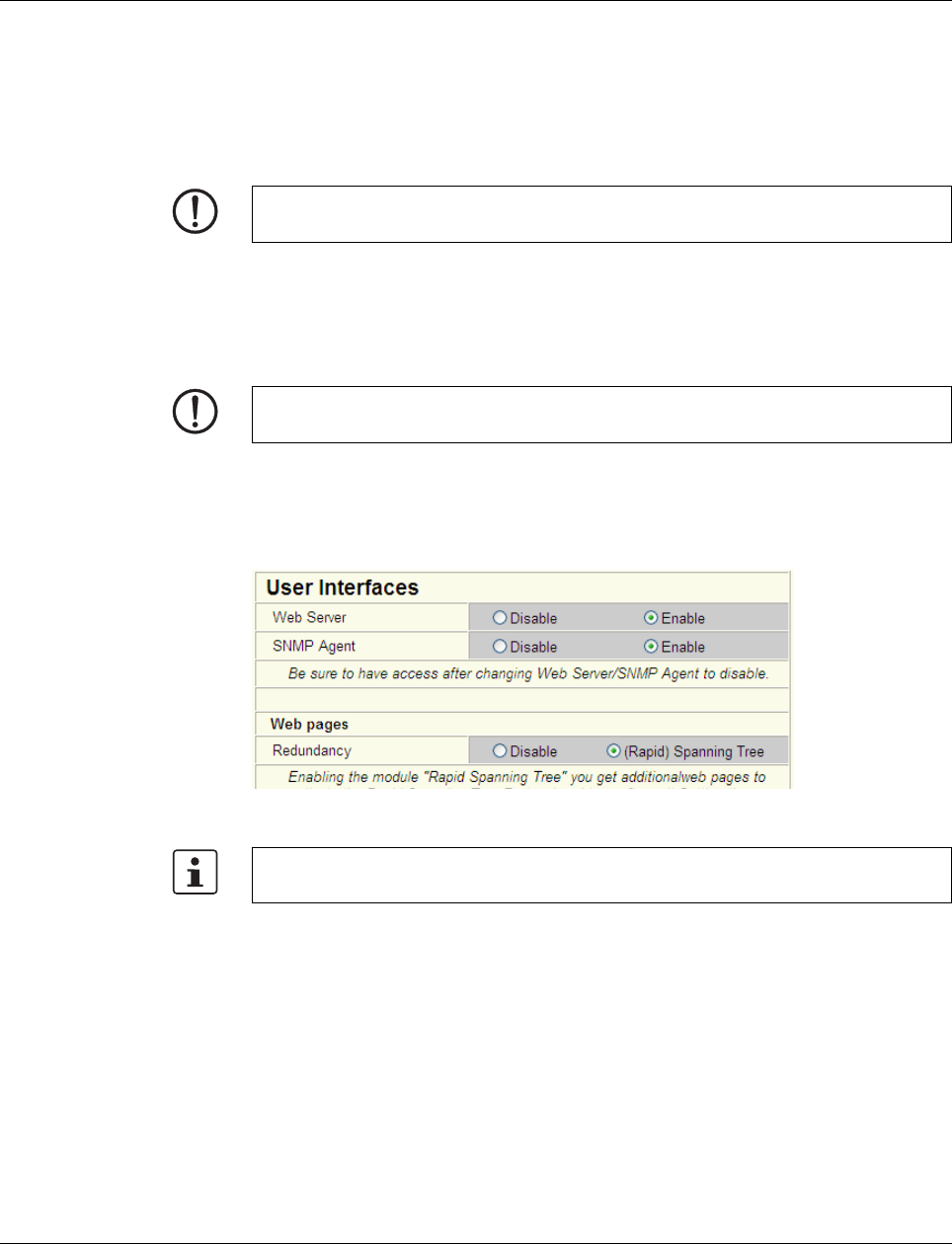Set SNMP Agent to Disable
Viewport: 952px width, 1244px height.
[x=500, y=647]
